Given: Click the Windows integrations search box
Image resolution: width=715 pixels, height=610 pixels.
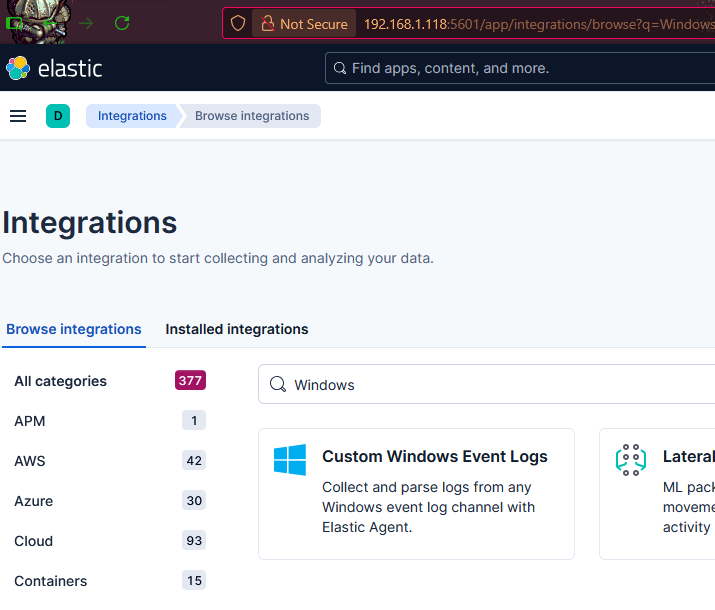Looking at the screenshot, I should click(487, 384).
